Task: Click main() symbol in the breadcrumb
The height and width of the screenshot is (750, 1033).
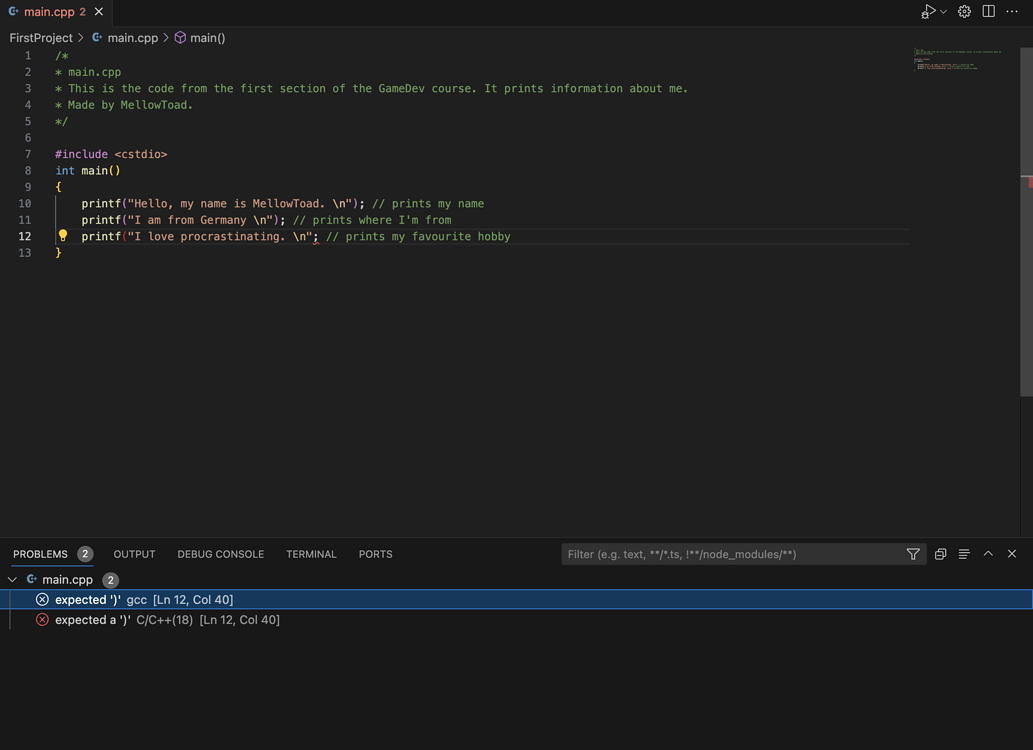Action: [200, 38]
